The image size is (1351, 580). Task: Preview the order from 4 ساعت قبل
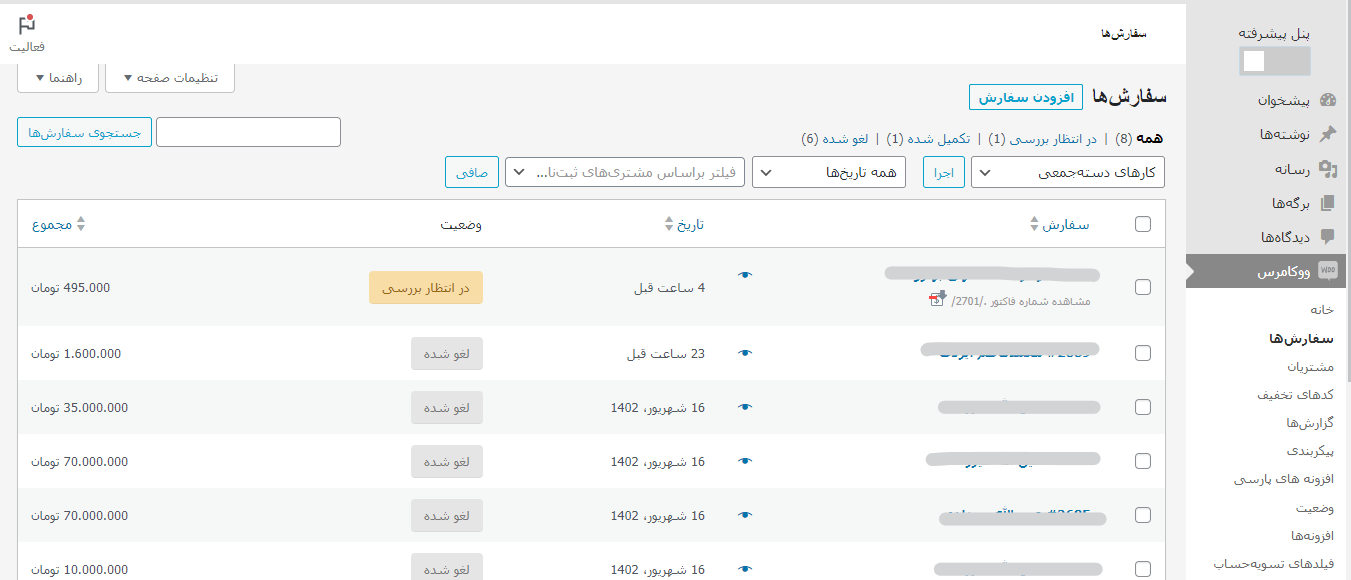[744, 275]
